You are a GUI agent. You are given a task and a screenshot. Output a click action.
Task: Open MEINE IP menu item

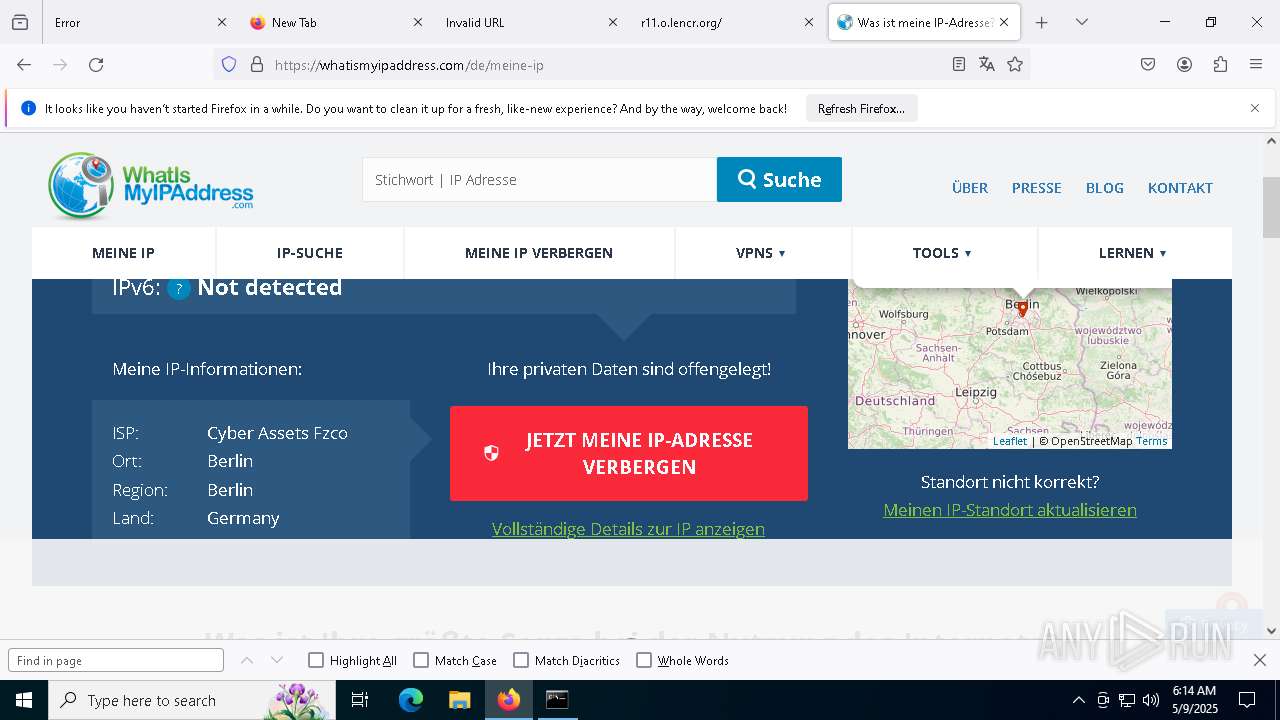(123, 253)
